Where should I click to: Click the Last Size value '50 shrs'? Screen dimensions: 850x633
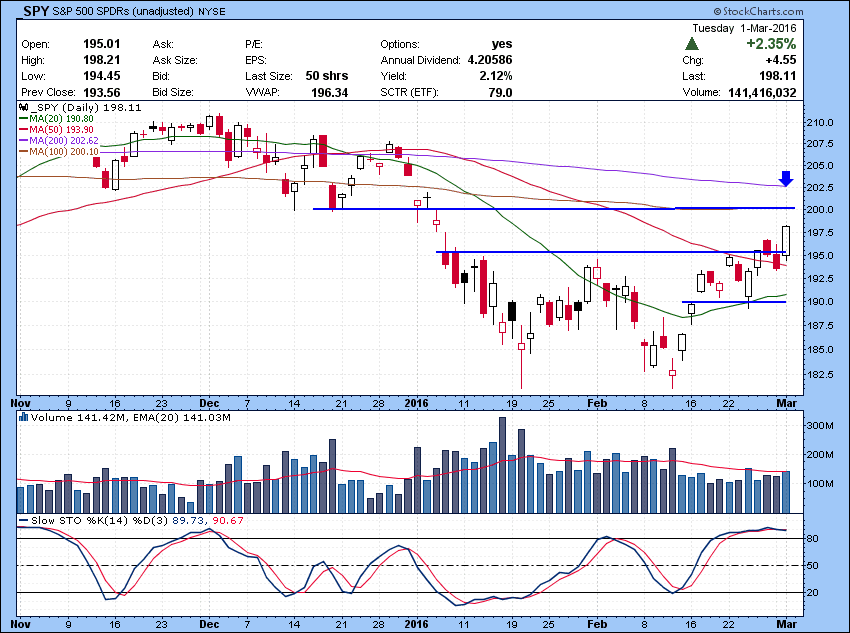pyautogui.click(x=326, y=76)
